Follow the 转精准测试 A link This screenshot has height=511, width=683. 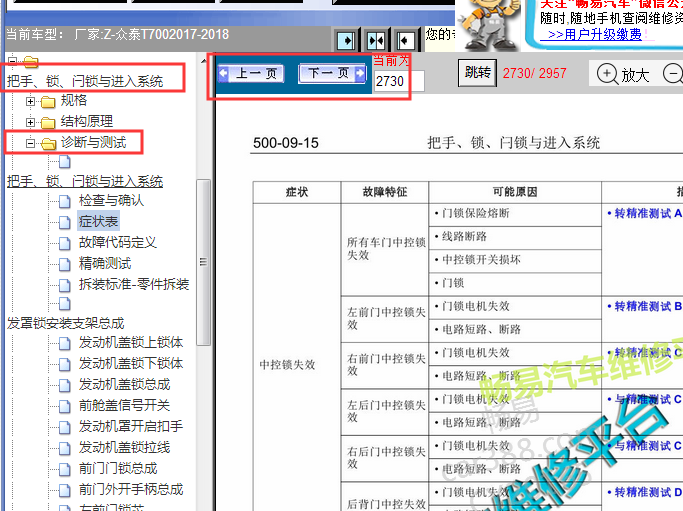click(644, 213)
